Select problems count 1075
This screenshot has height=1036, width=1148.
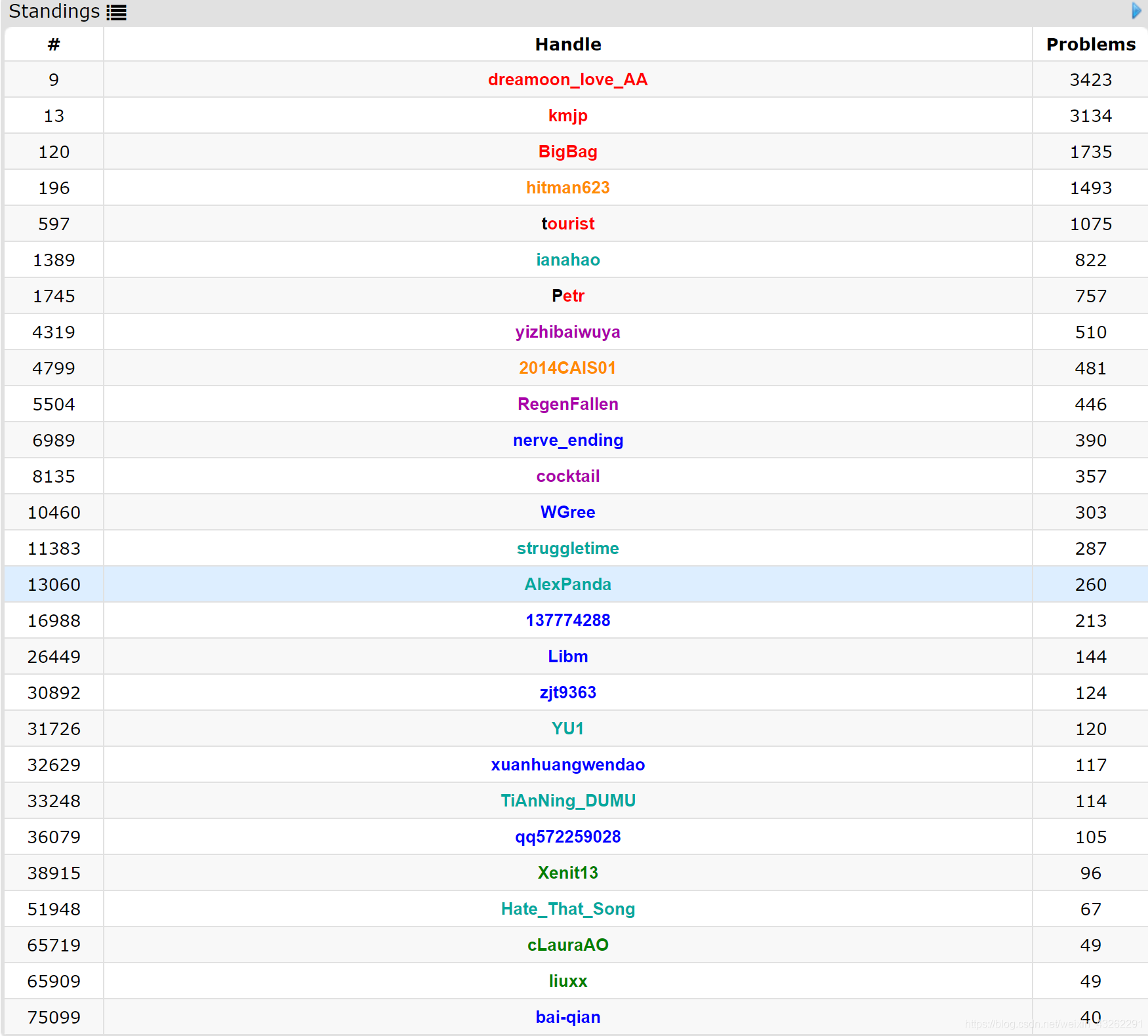point(1090,224)
